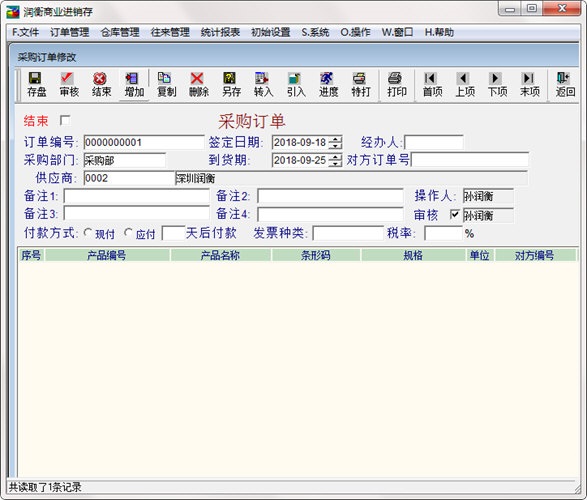Click the 产品编号 column header
The image size is (587, 500).
click(107, 255)
